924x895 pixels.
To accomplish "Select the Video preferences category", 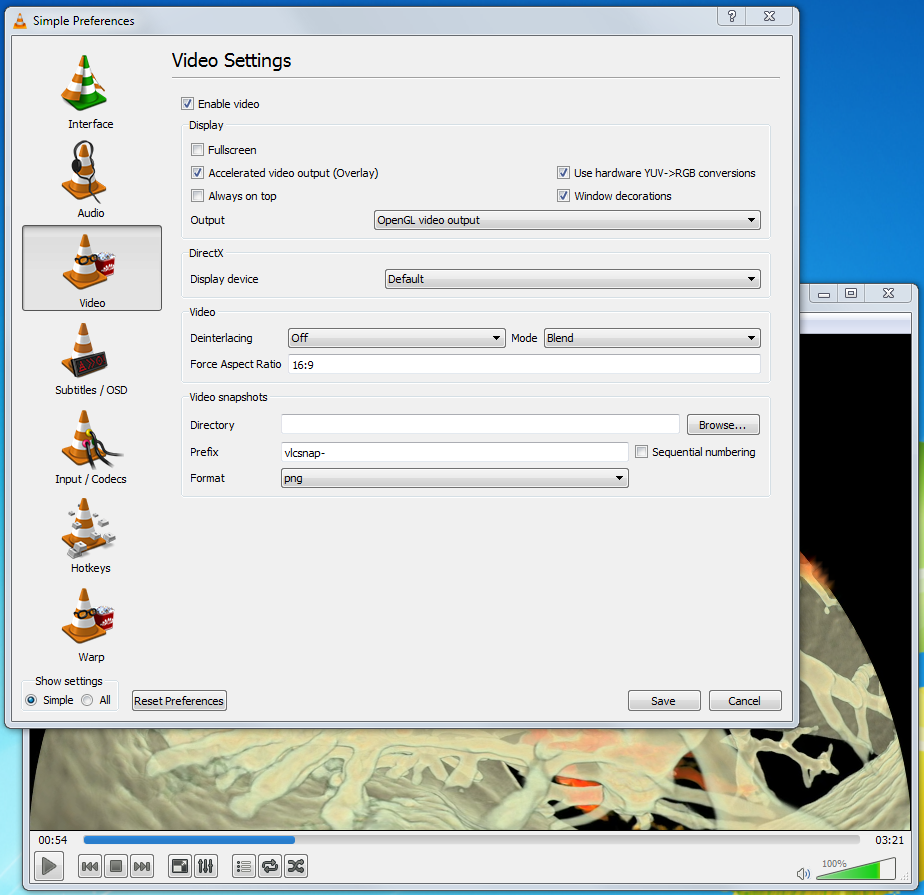I will click(92, 268).
